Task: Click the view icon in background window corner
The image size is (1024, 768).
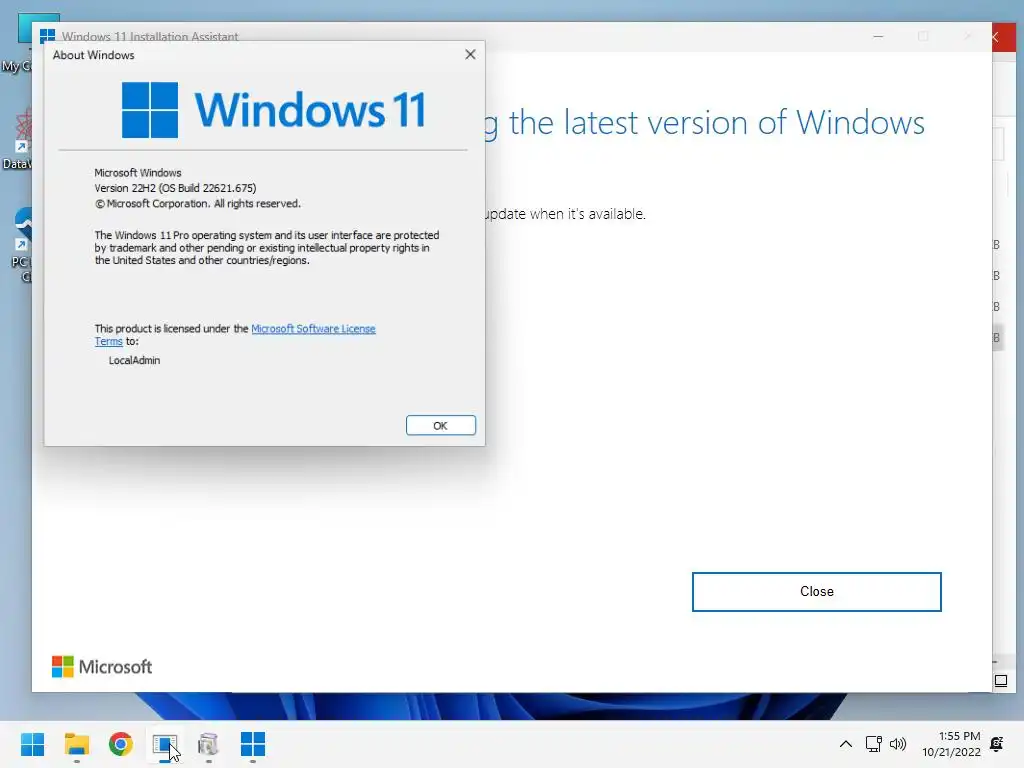Action: (1000, 681)
